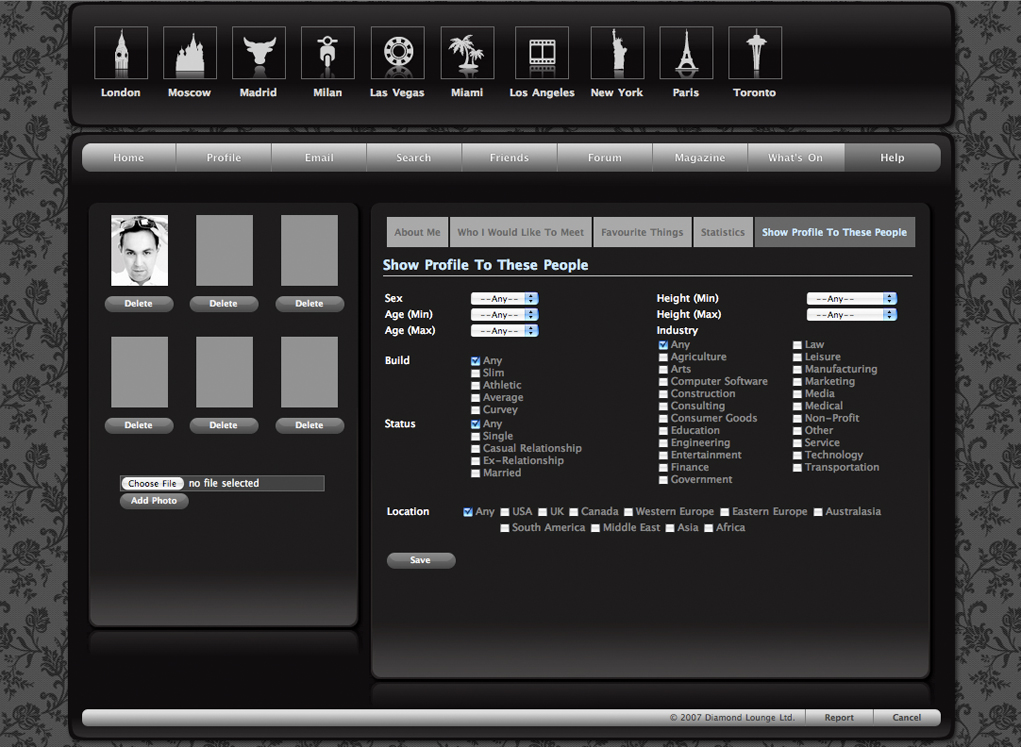The image size is (1021, 747).
Task: Open the Los Angeles film strip icon
Action: click(541, 53)
